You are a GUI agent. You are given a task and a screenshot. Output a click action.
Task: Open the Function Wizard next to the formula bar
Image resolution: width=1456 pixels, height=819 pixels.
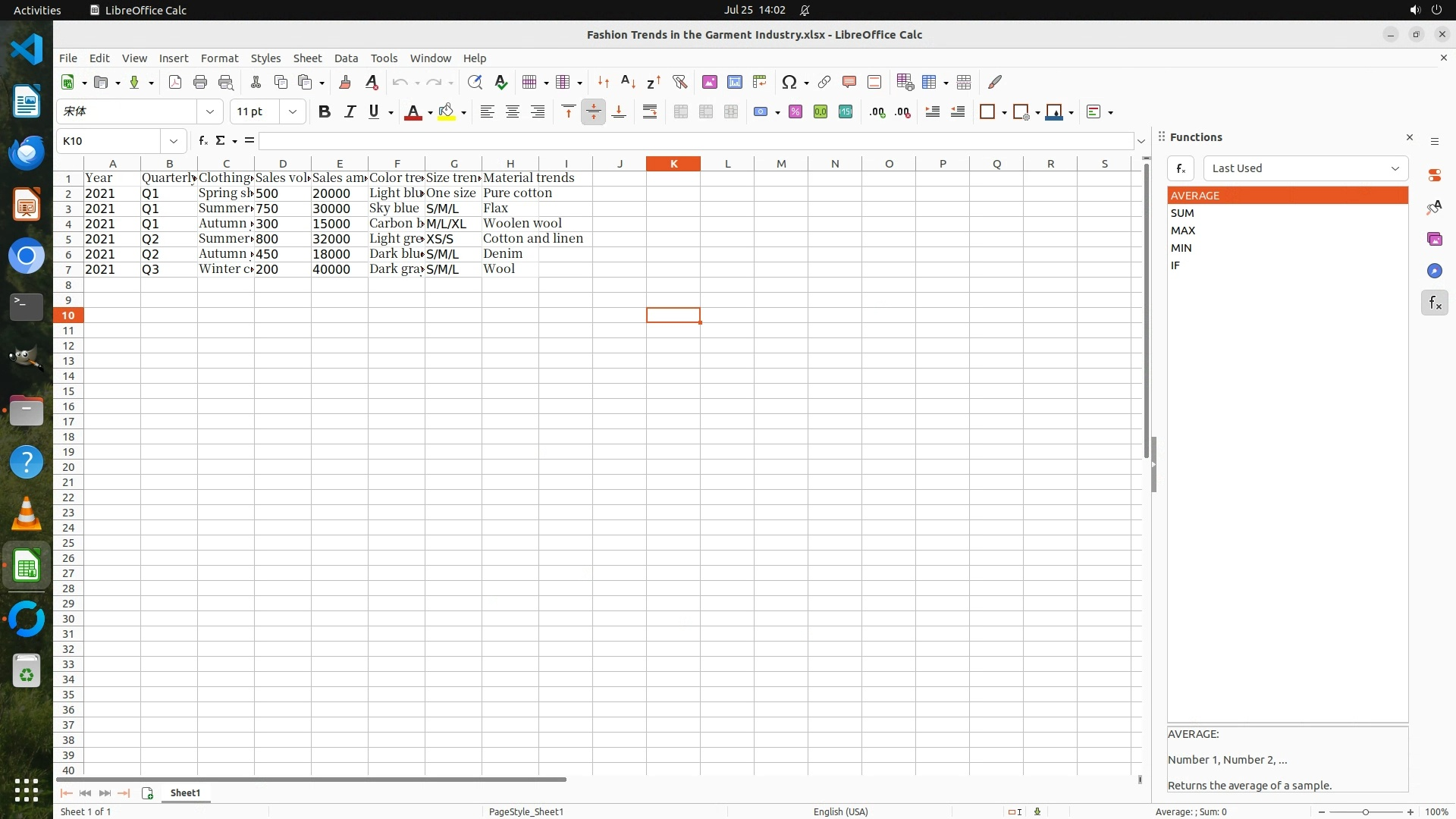(x=202, y=140)
